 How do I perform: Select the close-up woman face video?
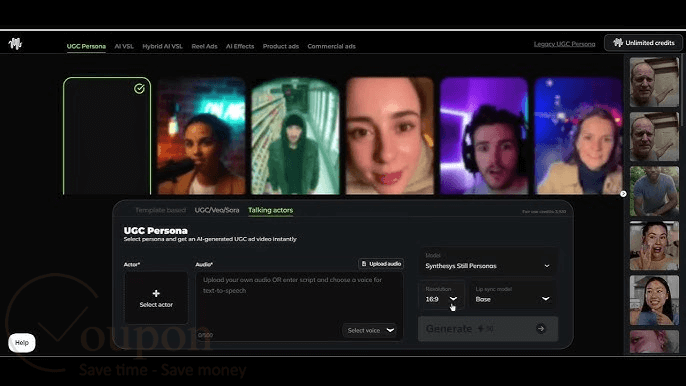pyautogui.click(x=390, y=136)
